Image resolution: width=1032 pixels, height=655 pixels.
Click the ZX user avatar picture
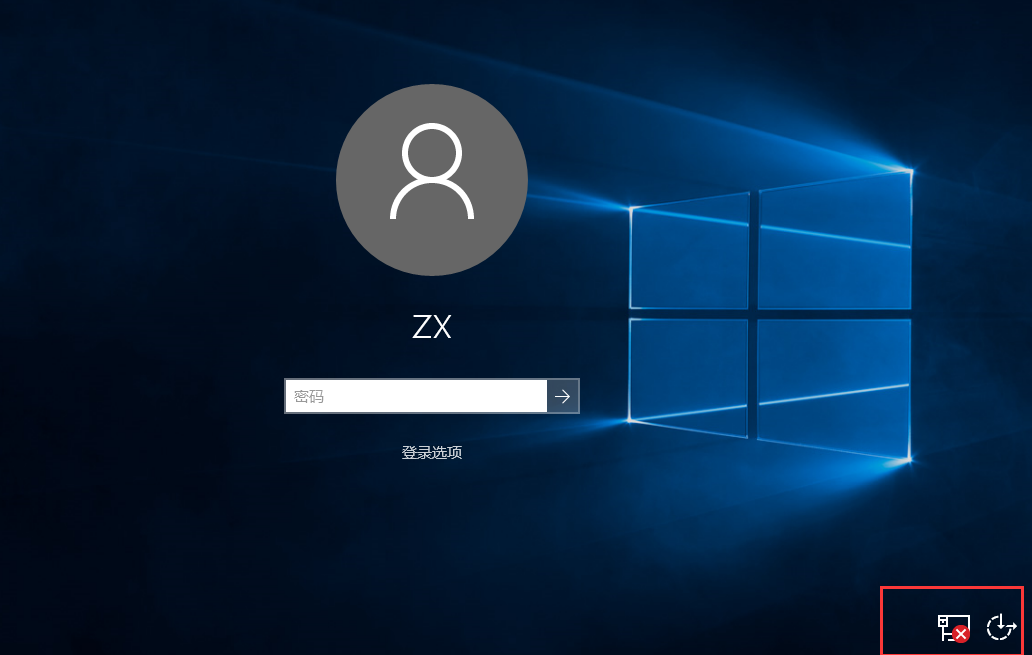pyautogui.click(x=432, y=180)
